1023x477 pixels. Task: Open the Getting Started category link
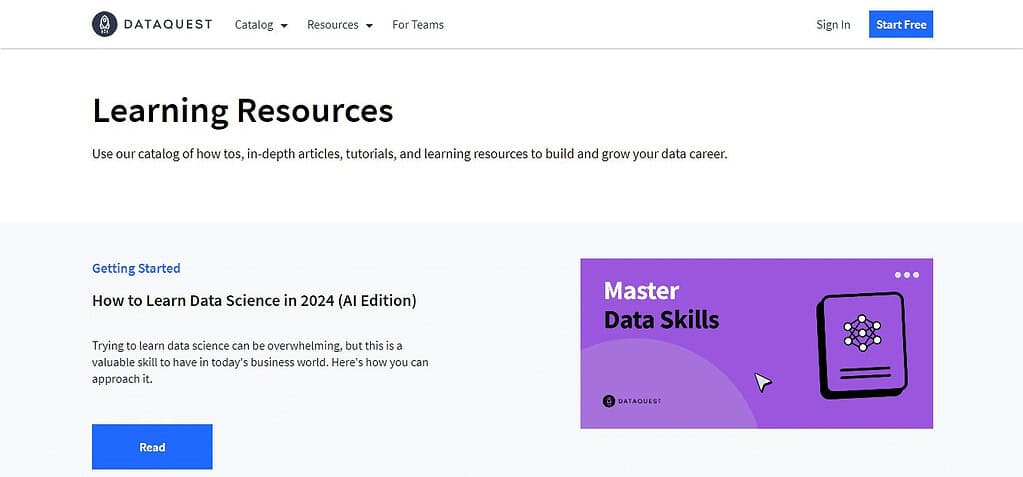point(136,268)
